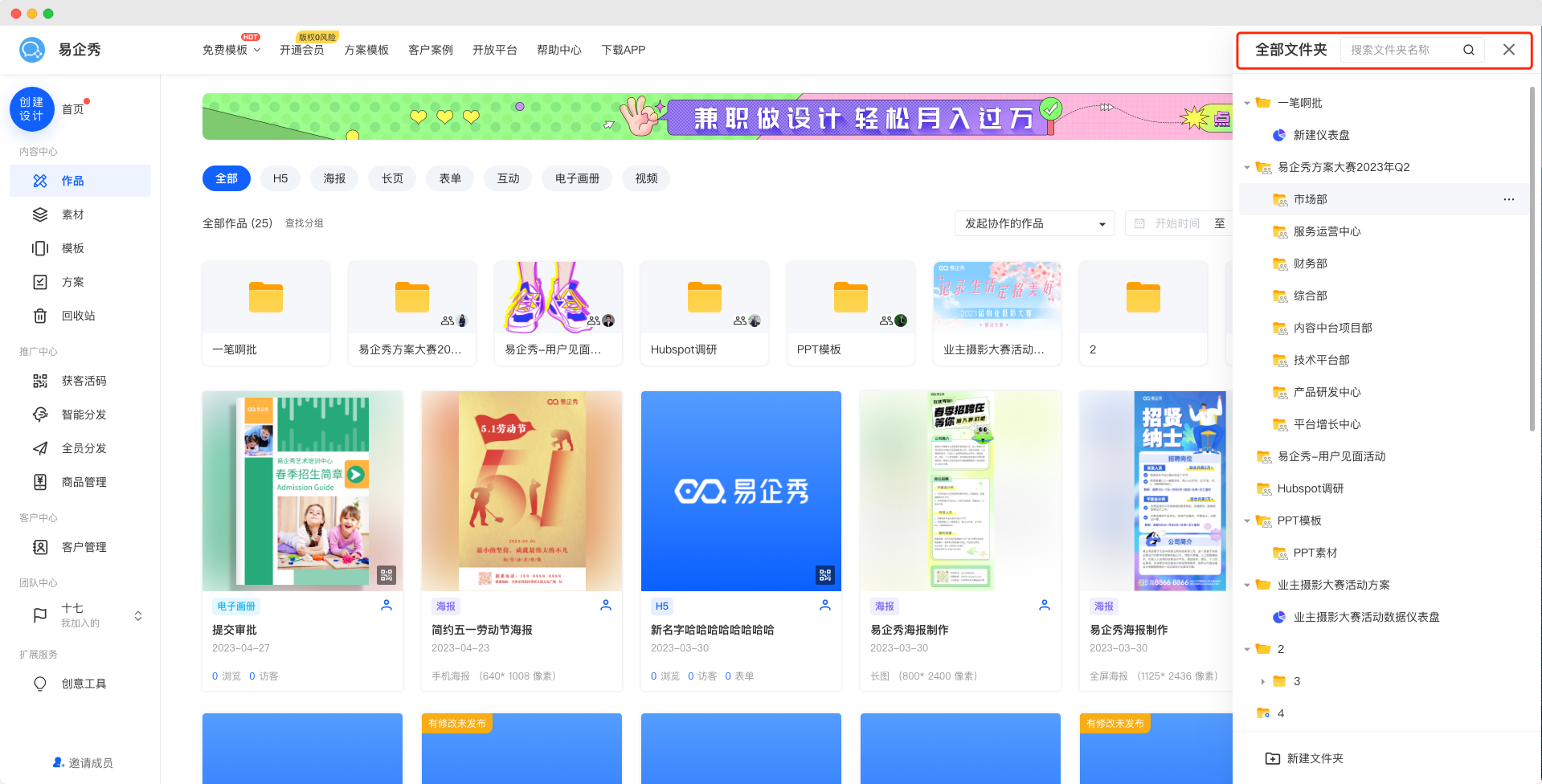Open the Hubspot调研 folder card
The image size is (1542, 784).
(705, 313)
